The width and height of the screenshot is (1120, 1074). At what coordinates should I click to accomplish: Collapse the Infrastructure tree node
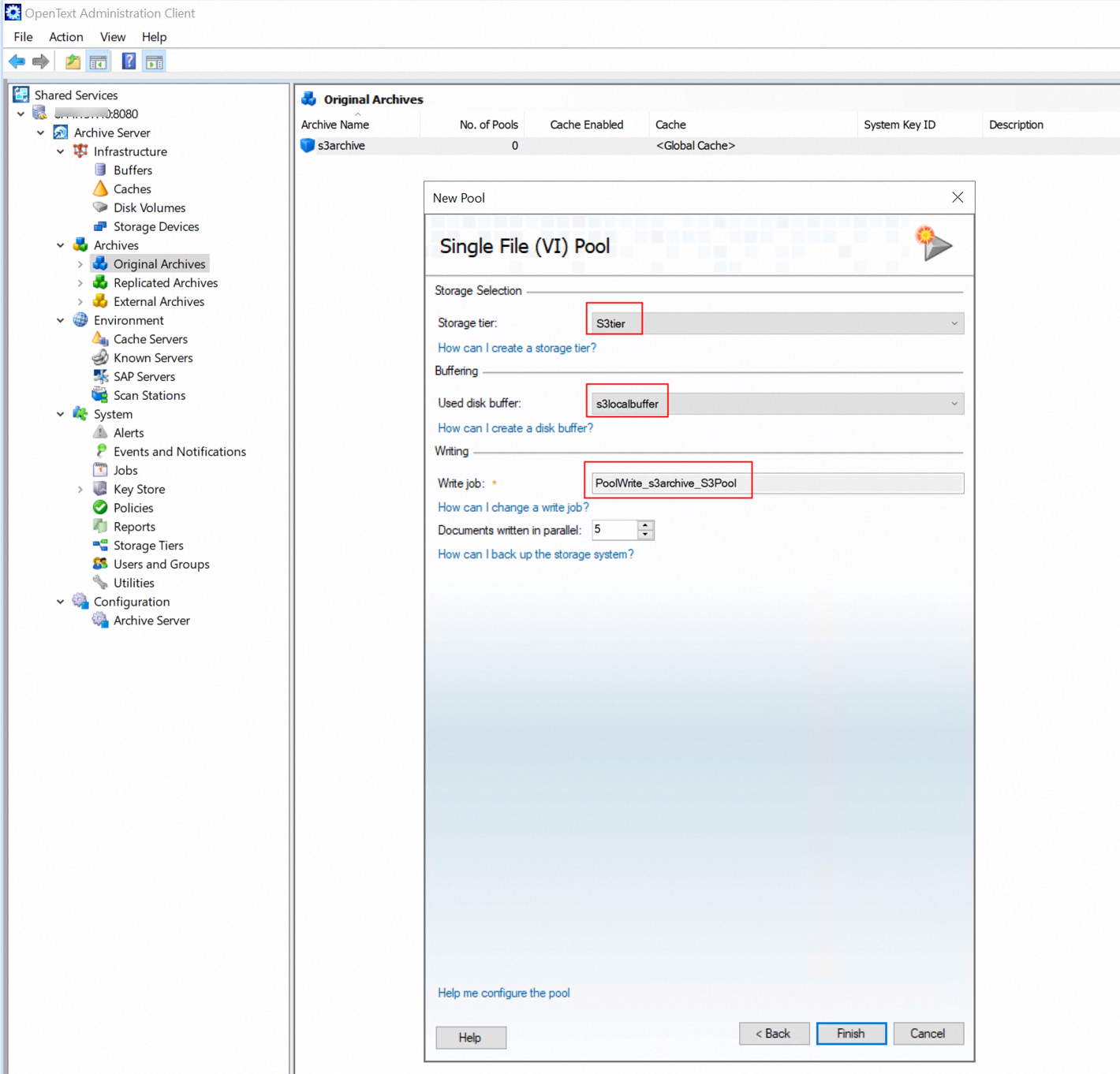[61, 151]
